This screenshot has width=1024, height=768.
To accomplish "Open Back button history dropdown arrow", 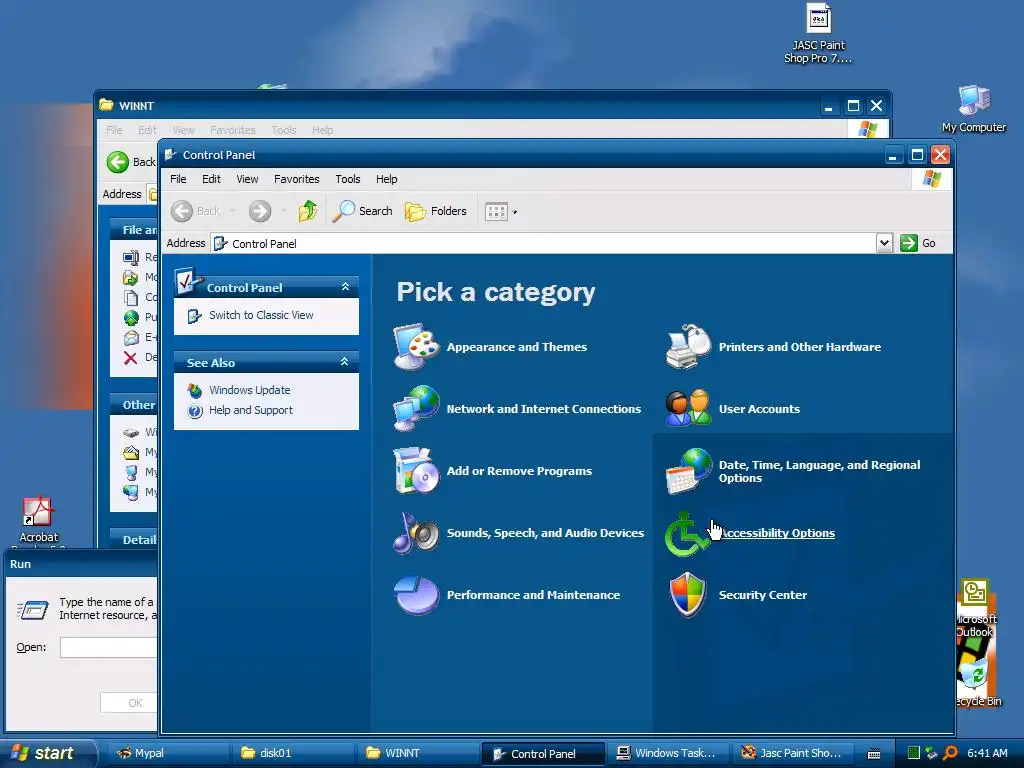I will click(x=232, y=212).
